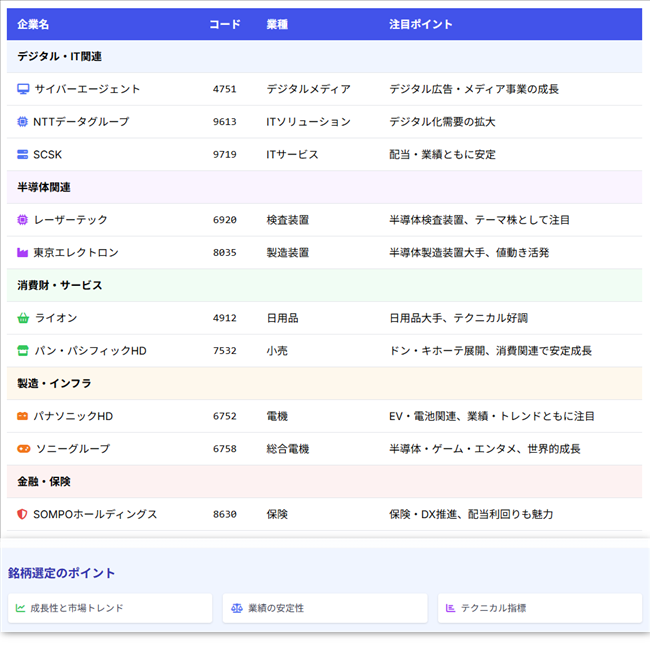Click stock code 4912
Screen dimensions: 650x667
tap(225, 318)
